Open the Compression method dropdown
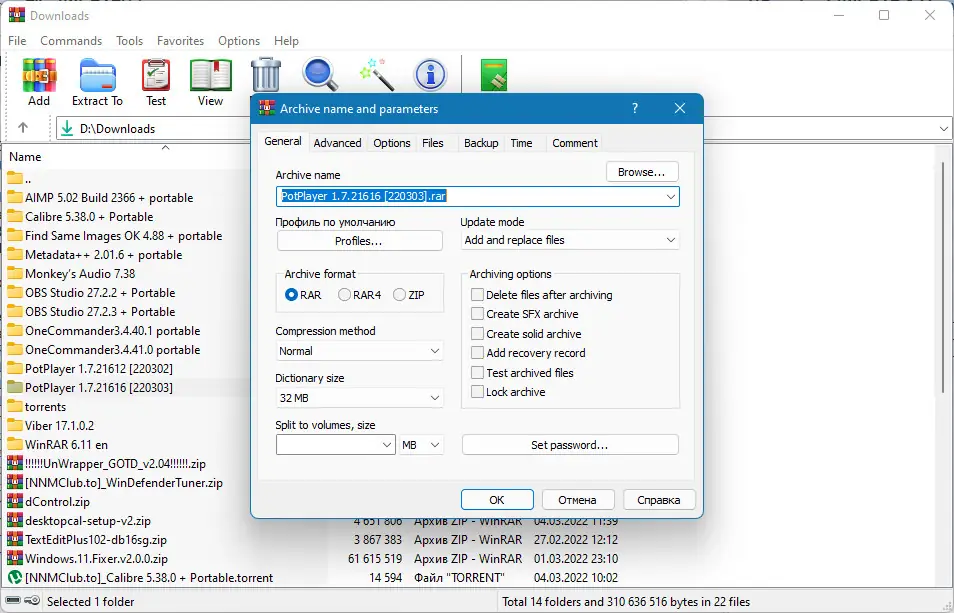The image size is (954, 613). pos(359,351)
